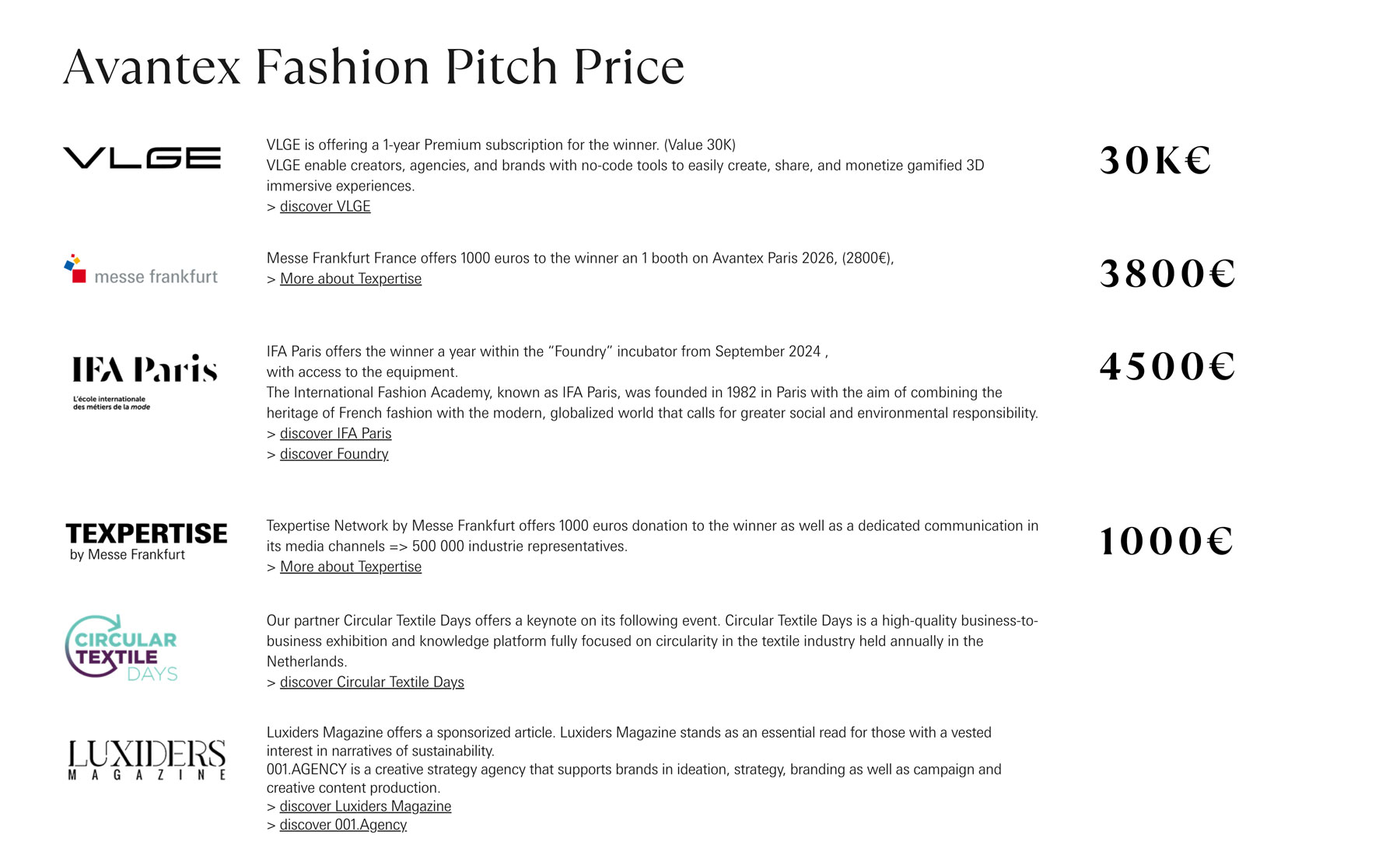The width and height of the screenshot is (1400, 859).
Task: Click the 3800€ prize amount
Action: pos(1167,274)
